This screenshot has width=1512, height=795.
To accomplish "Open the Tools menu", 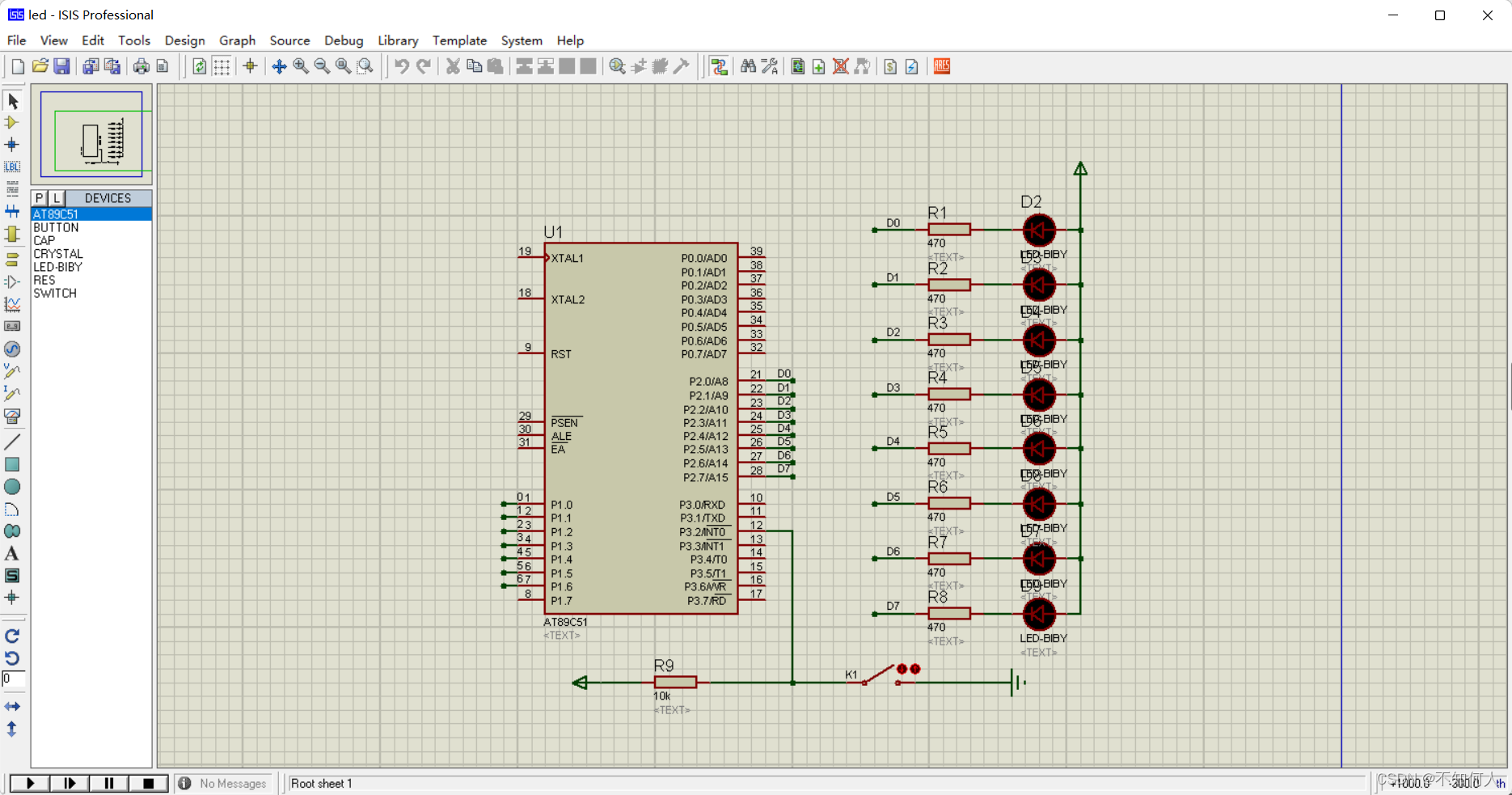I will tap(134, 40).
